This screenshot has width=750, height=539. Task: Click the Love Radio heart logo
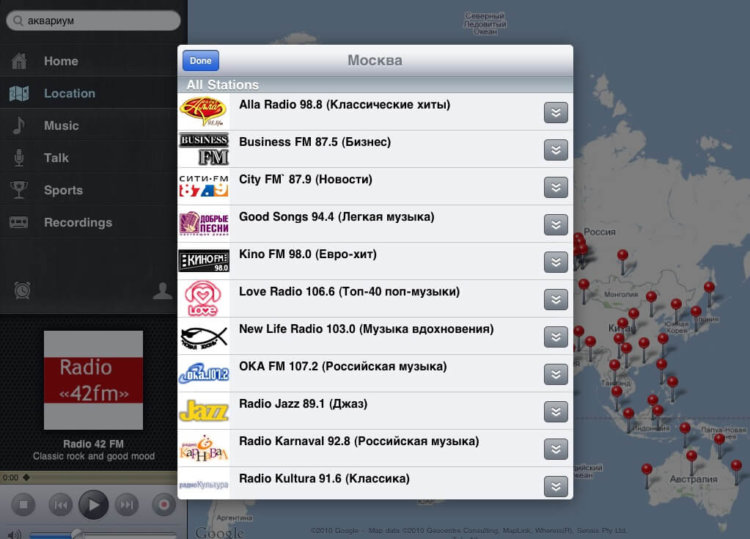click(x=204, y=298)
